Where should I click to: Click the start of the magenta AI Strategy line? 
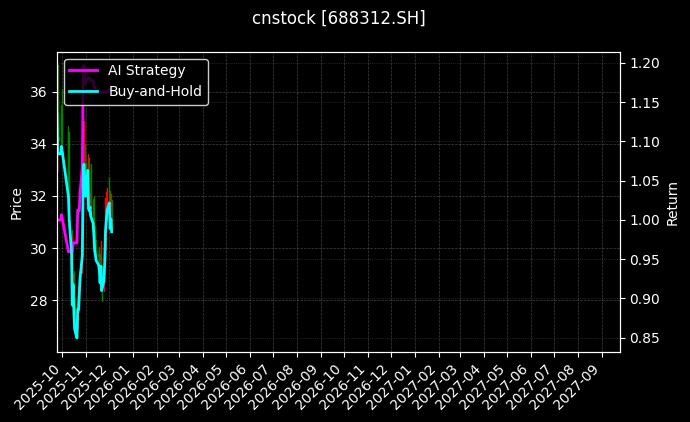click(60, 218)
